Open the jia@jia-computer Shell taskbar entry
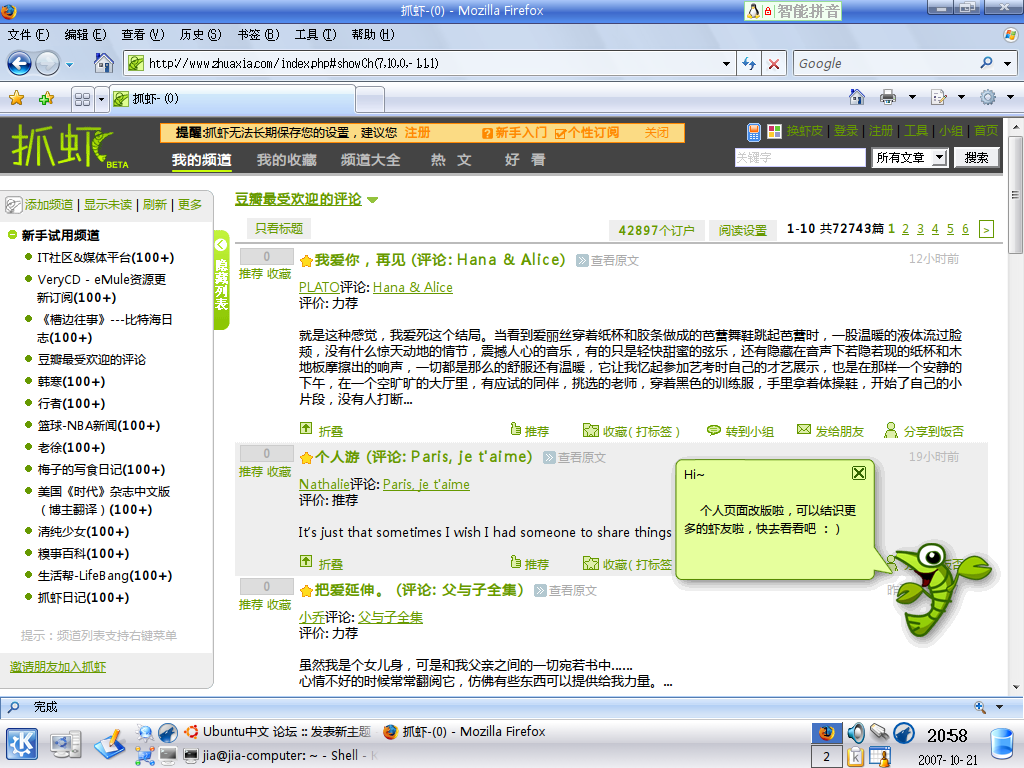Viewport: 1024px width, 768px height. (x=281, y=756)
